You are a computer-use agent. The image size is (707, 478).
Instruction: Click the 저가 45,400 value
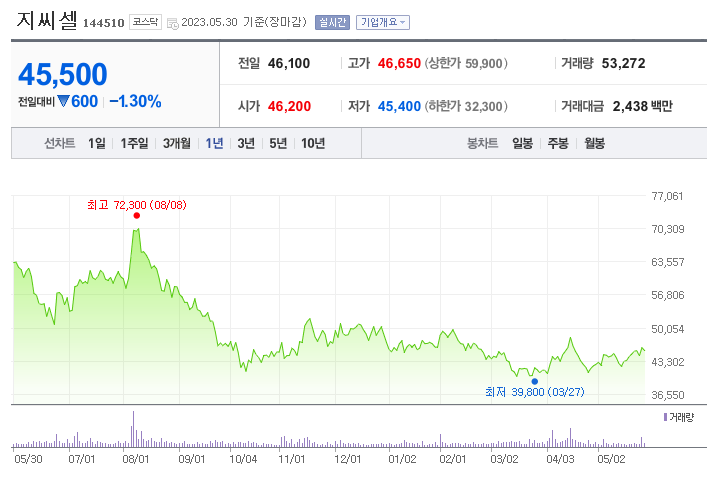pyautogui.click(x=399, y=106)
